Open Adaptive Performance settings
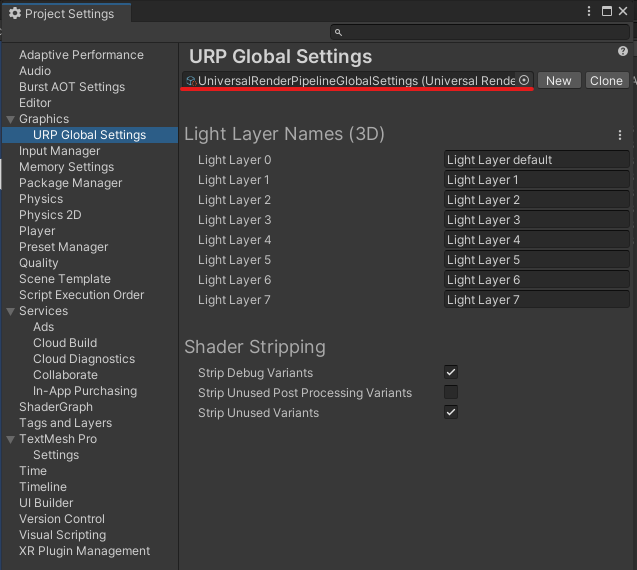 point(81,55)
